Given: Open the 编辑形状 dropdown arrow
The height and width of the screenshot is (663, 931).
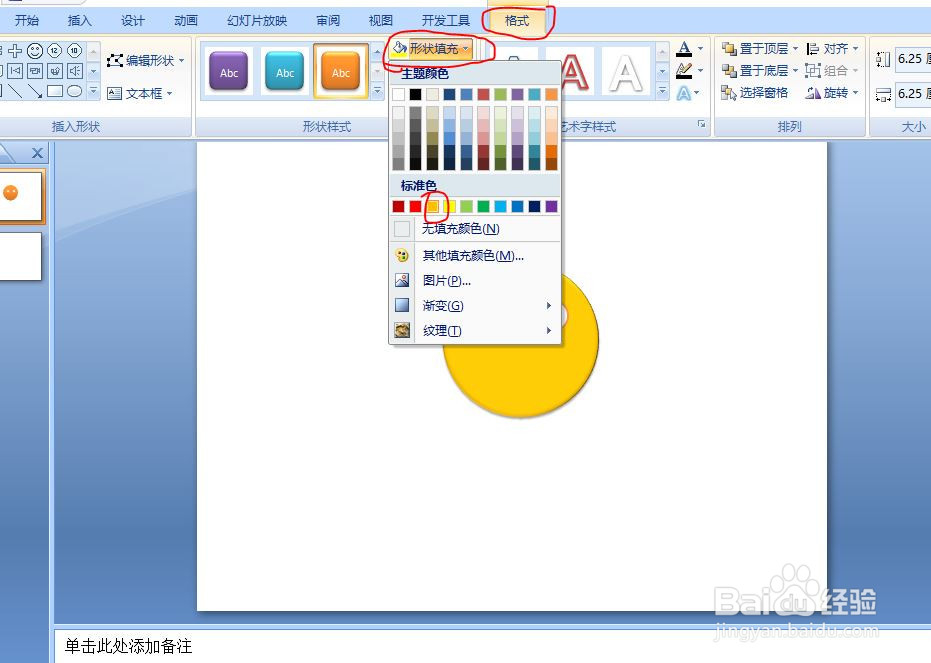Looking at the screenshot, I should pyautogui.click(x=182, y=61).
